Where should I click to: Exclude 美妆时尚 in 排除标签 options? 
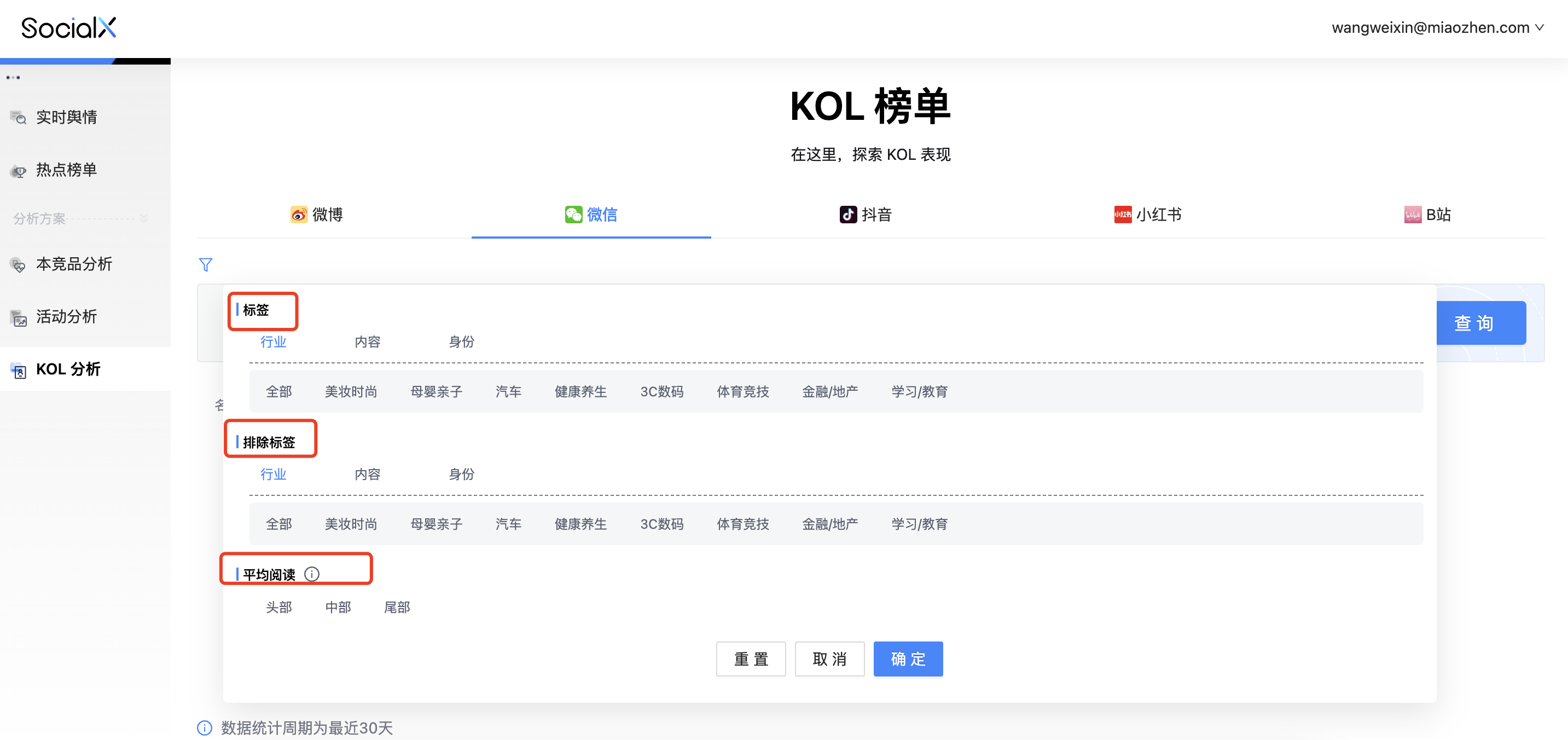pos(351,524)
